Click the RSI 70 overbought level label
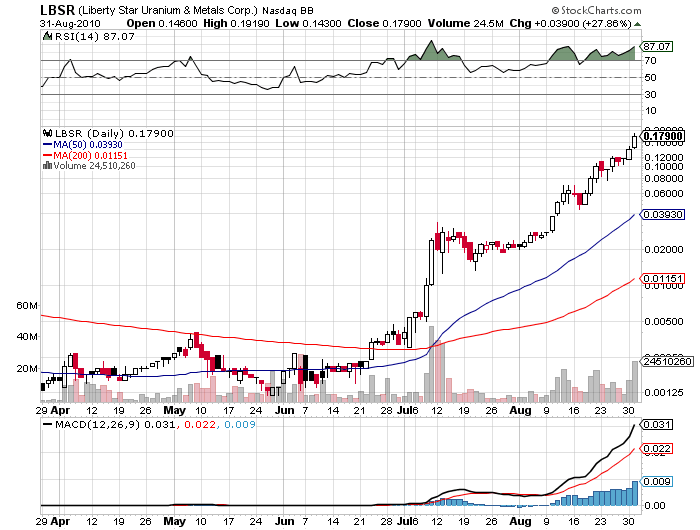The width and height of the screenshot is (700, 530). 650,61
